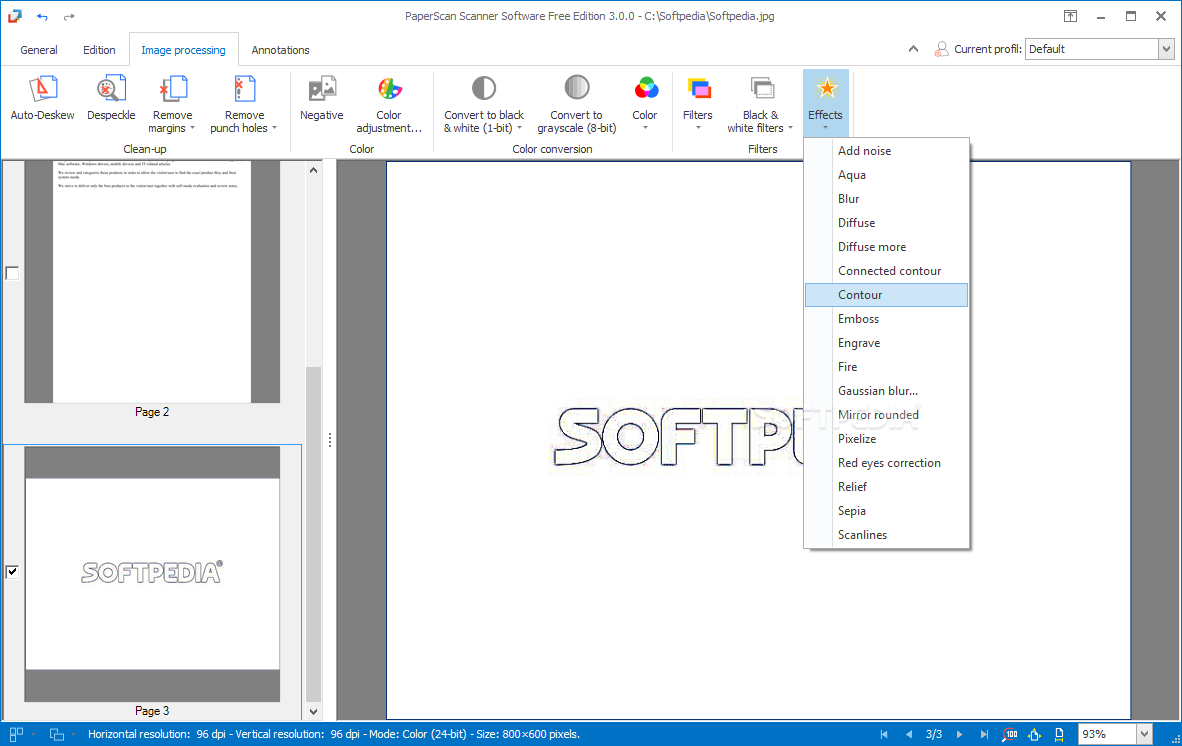1182x746 pixels.
Task: Uncheck the Page 3 thumbnail checkbox
Action: click(x=12, y=571)
